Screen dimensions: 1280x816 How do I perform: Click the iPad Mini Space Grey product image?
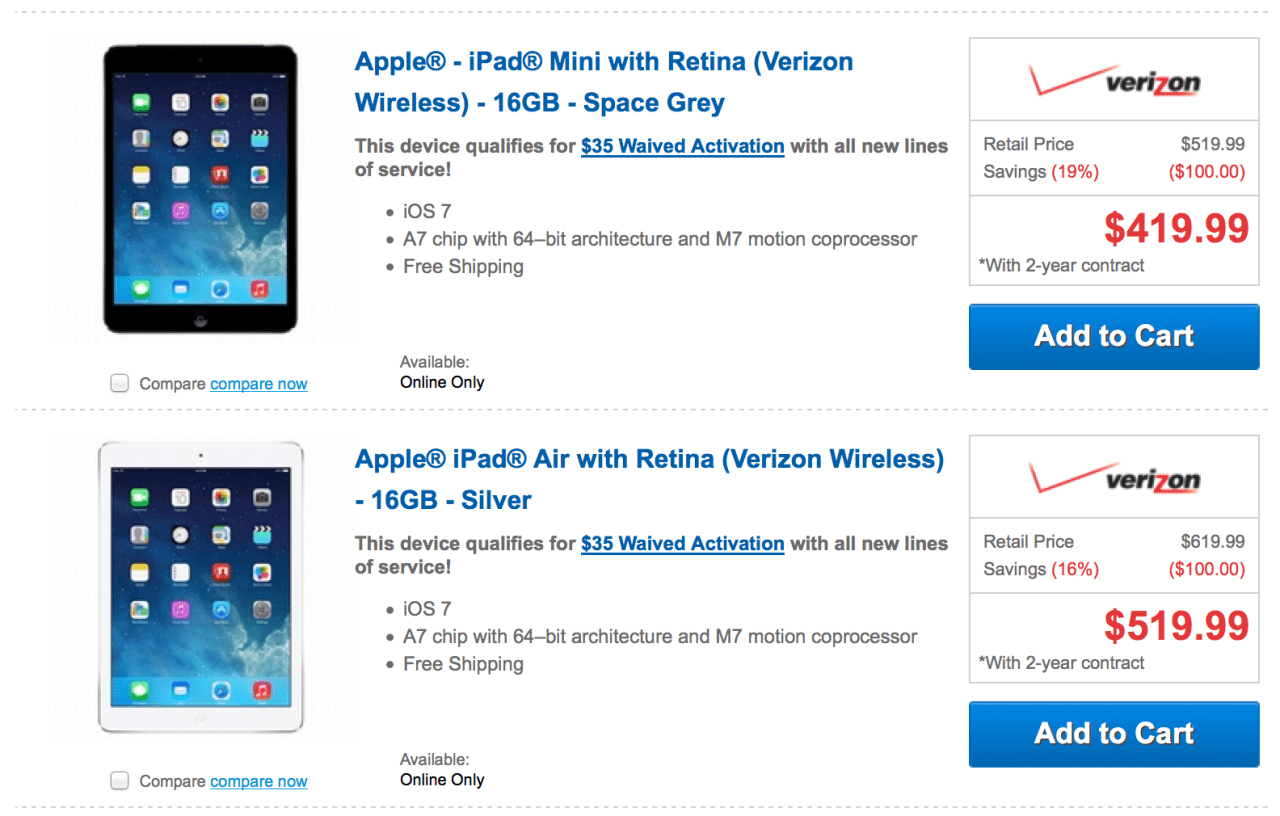pos(200,188)
